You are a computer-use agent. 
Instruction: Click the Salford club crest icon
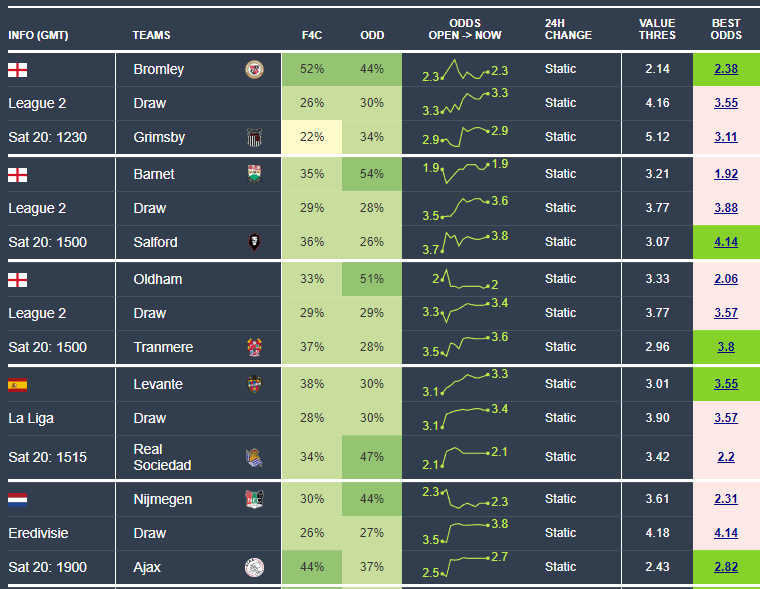tap(254, 242)
